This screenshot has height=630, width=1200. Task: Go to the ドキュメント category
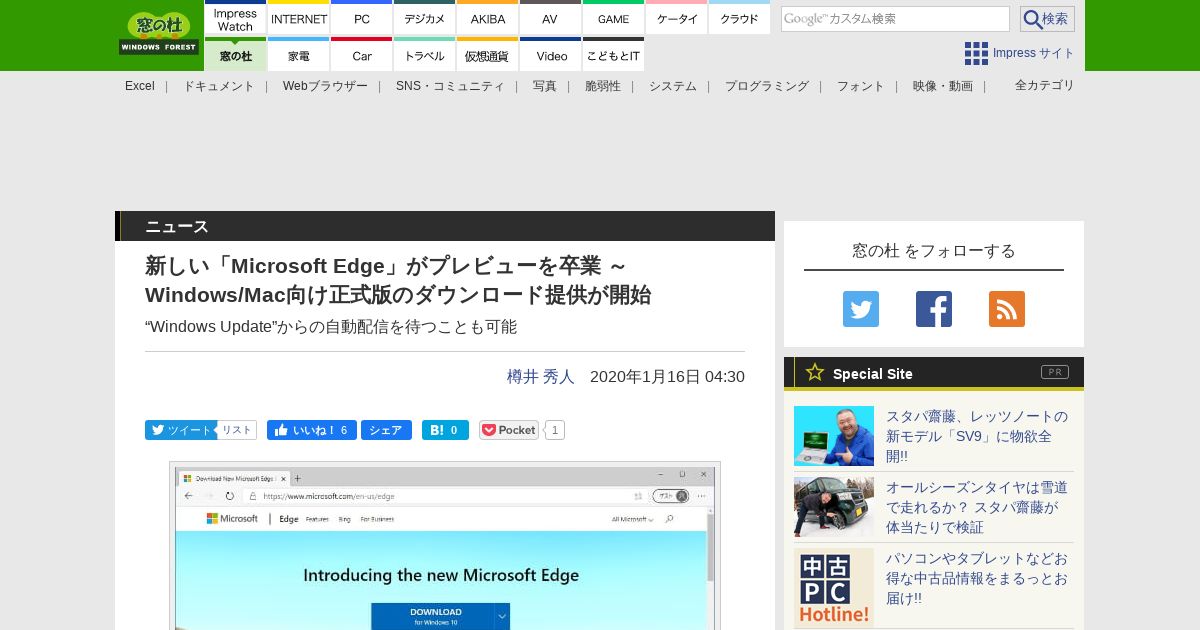[x=219, y=86]
